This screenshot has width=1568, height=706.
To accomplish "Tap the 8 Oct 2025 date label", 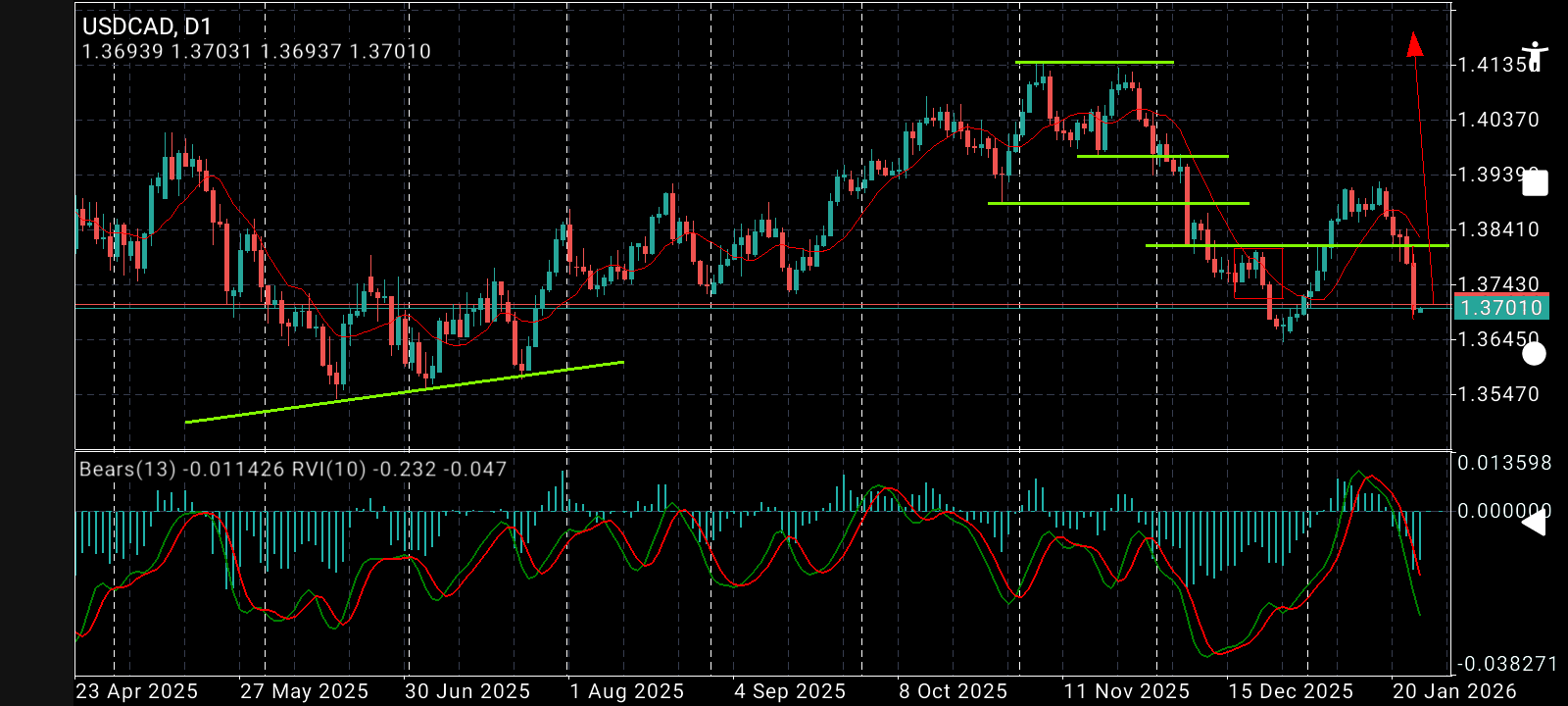I will point(953,691).
